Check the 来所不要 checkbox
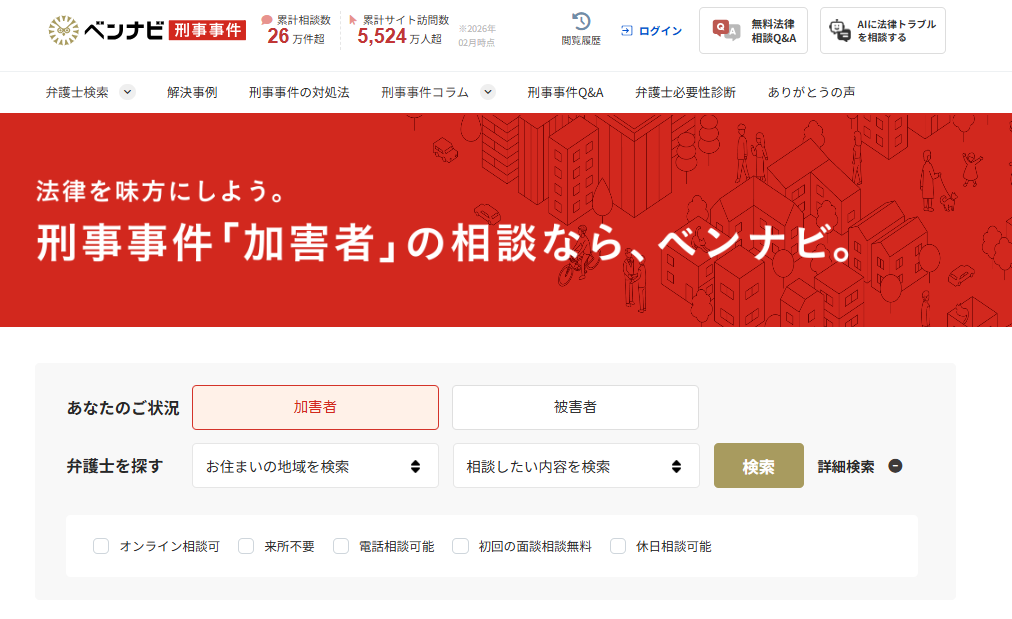Screen dimensions: 1012x619 point(246,546)
